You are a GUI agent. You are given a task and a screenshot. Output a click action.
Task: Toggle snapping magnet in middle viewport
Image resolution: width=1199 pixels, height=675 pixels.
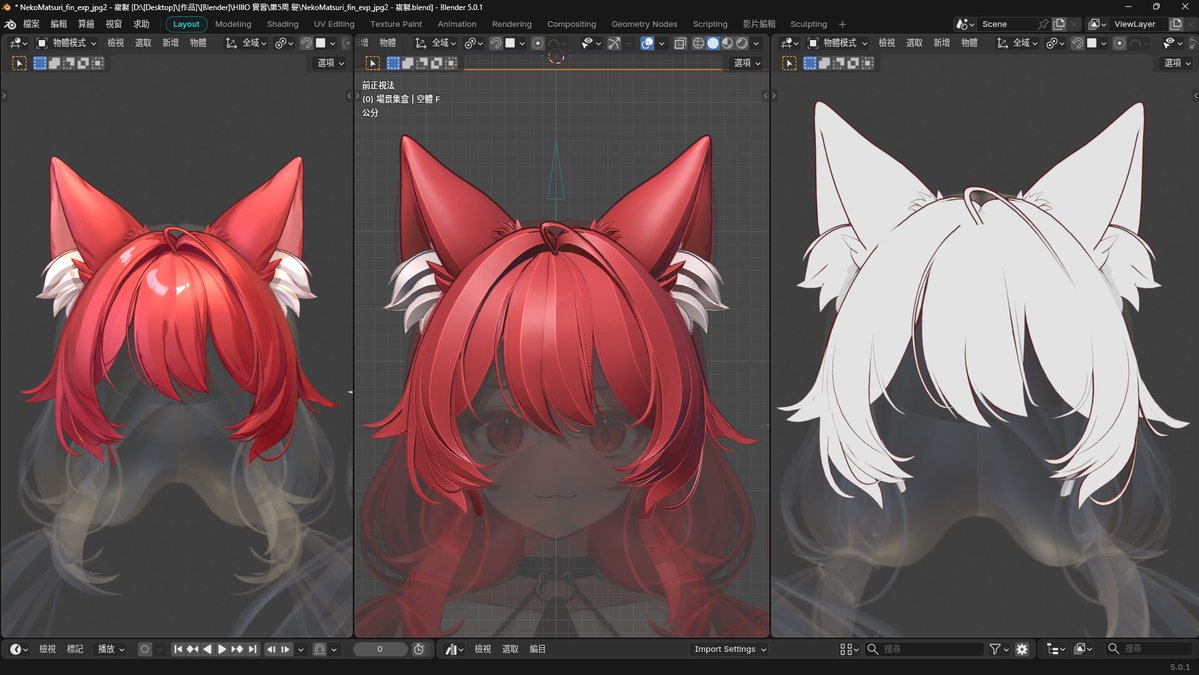[x=496, y=43]
